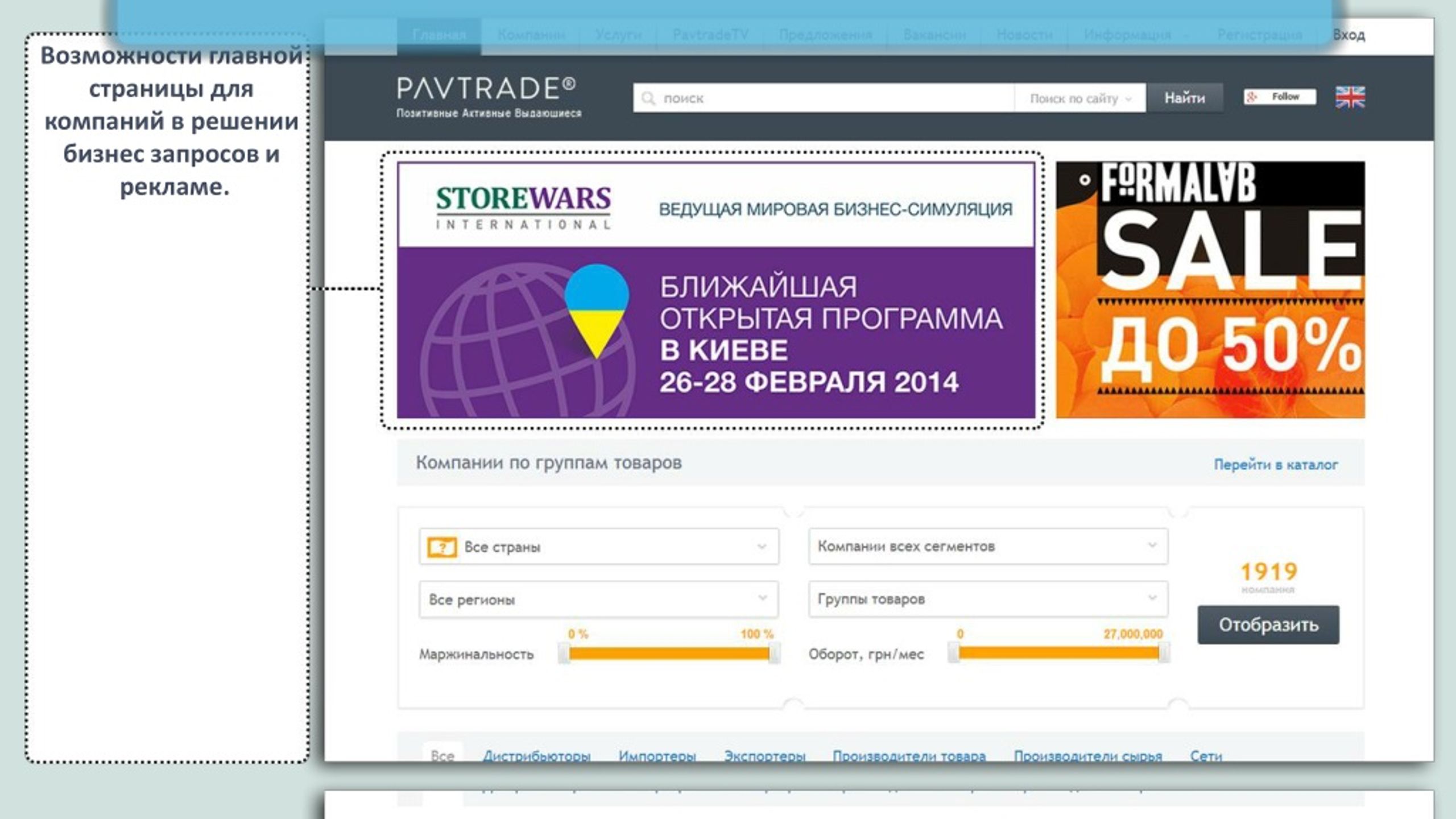Open the Formalab SALE до 50% banner
Screen dimensions: 1456x819
click(x=1210, y=290)
